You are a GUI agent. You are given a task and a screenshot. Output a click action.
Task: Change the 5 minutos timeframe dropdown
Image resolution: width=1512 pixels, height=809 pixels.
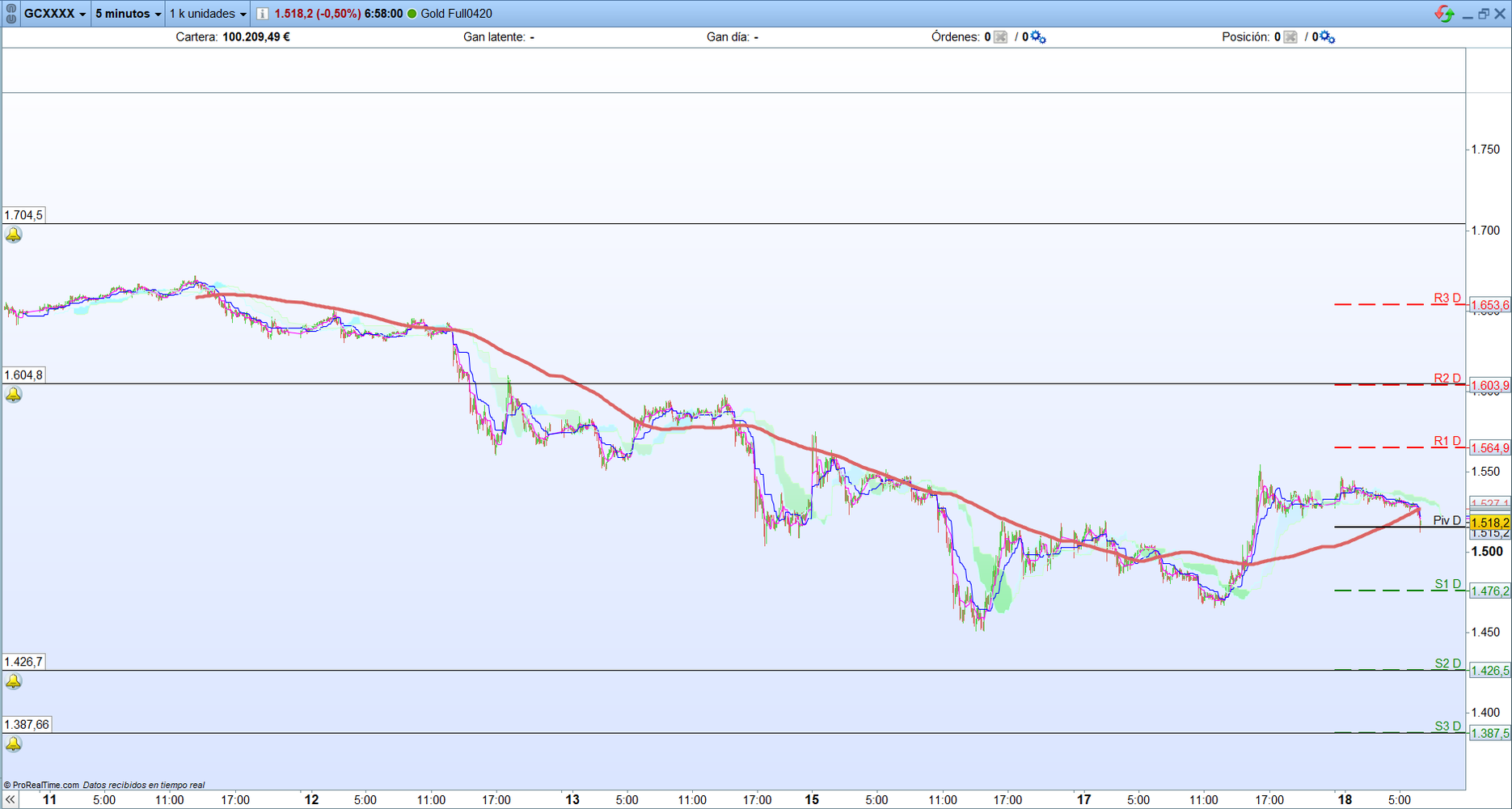(x=128, y=14)
